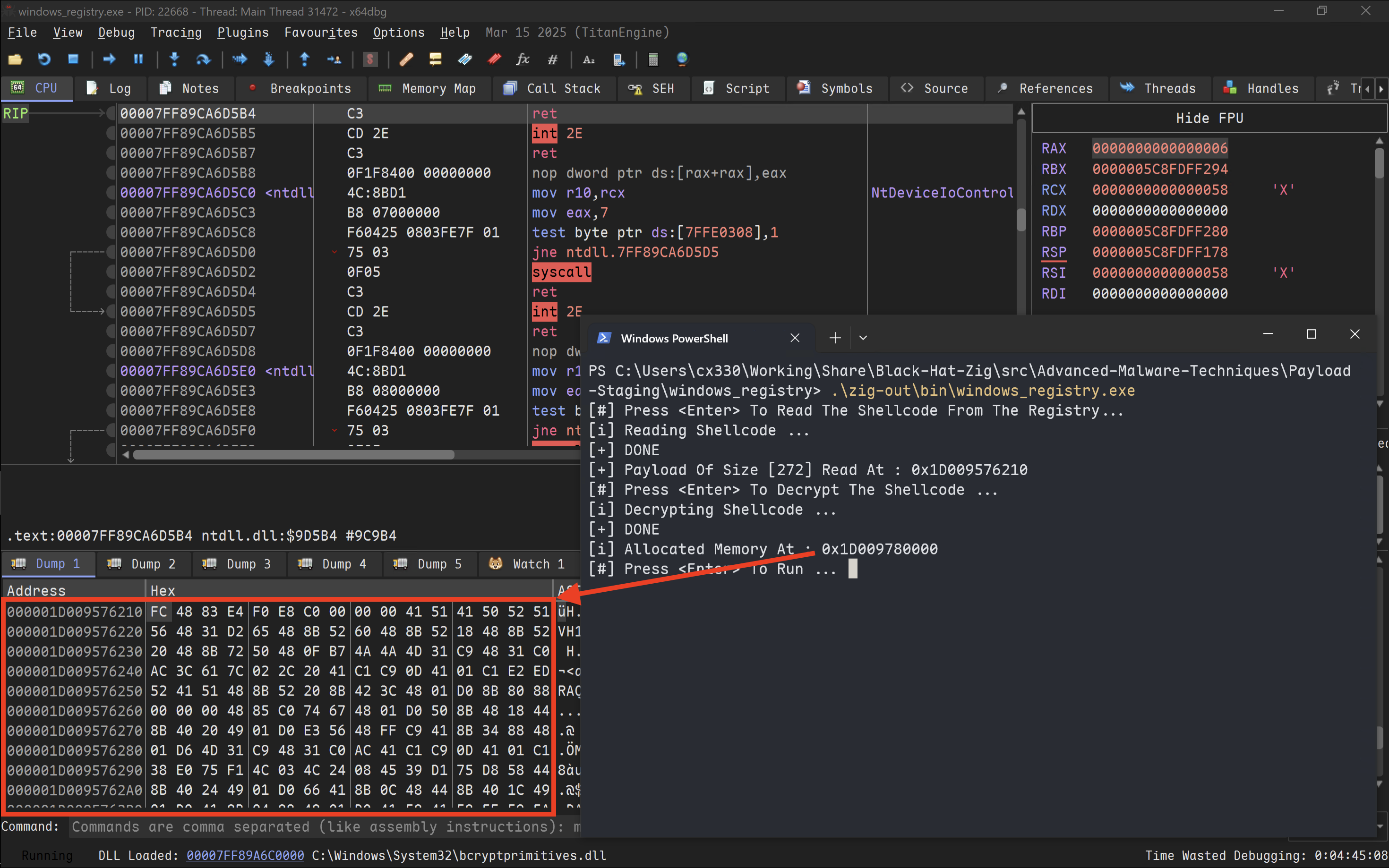
Task: Close the Windows PowerShell tab
Action: tap(795, 338)
